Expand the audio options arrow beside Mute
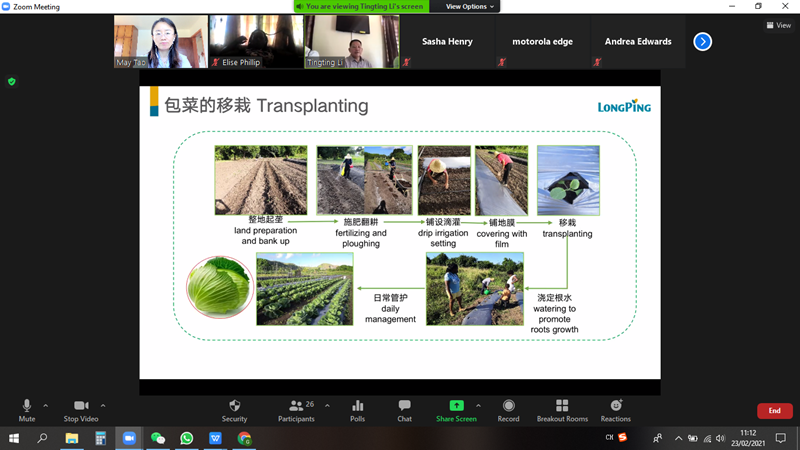Screen dimensions: 800x450 pos(46,405)
